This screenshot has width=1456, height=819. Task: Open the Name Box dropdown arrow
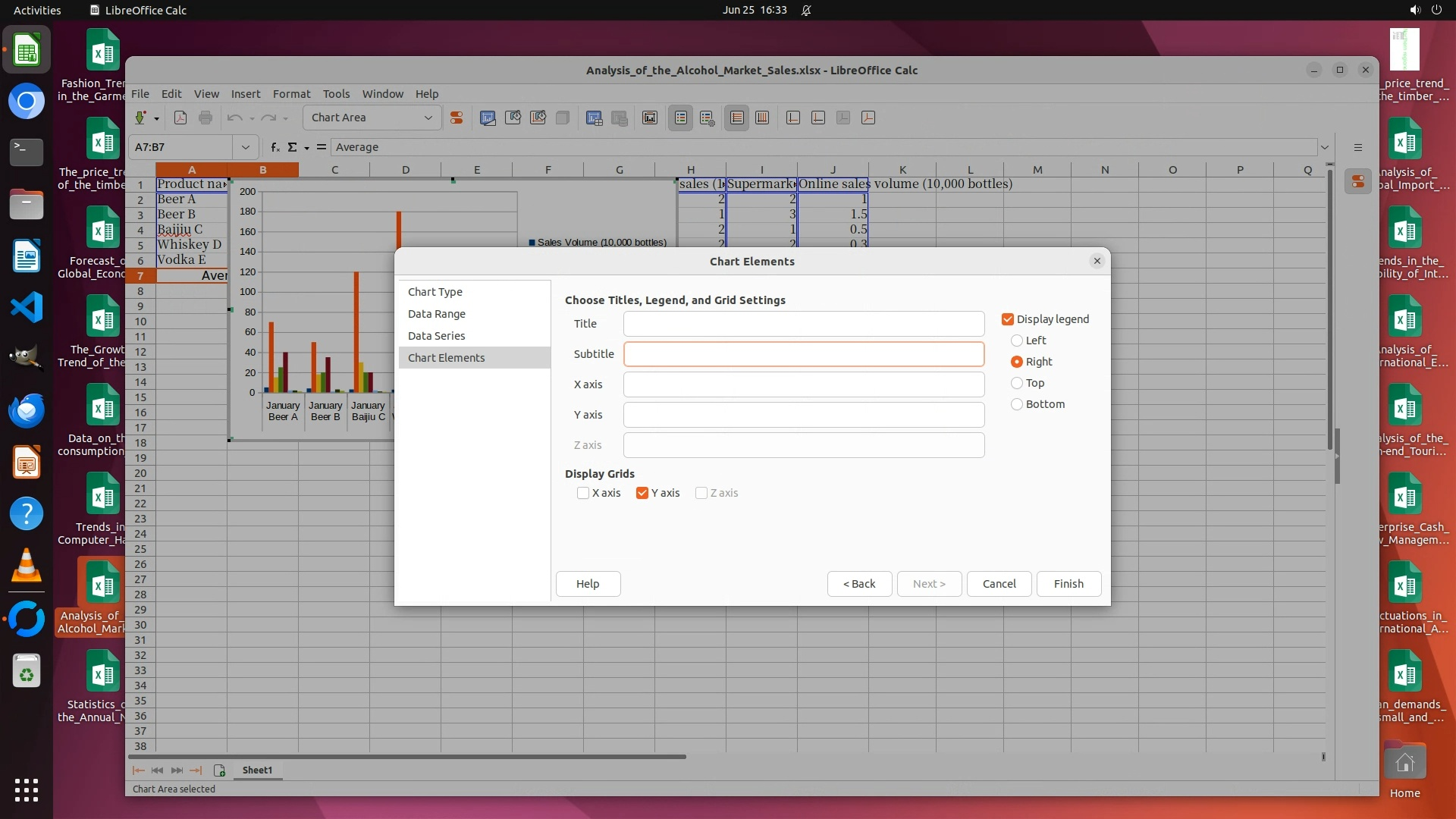pyautogui.click(x=245, y=147)
